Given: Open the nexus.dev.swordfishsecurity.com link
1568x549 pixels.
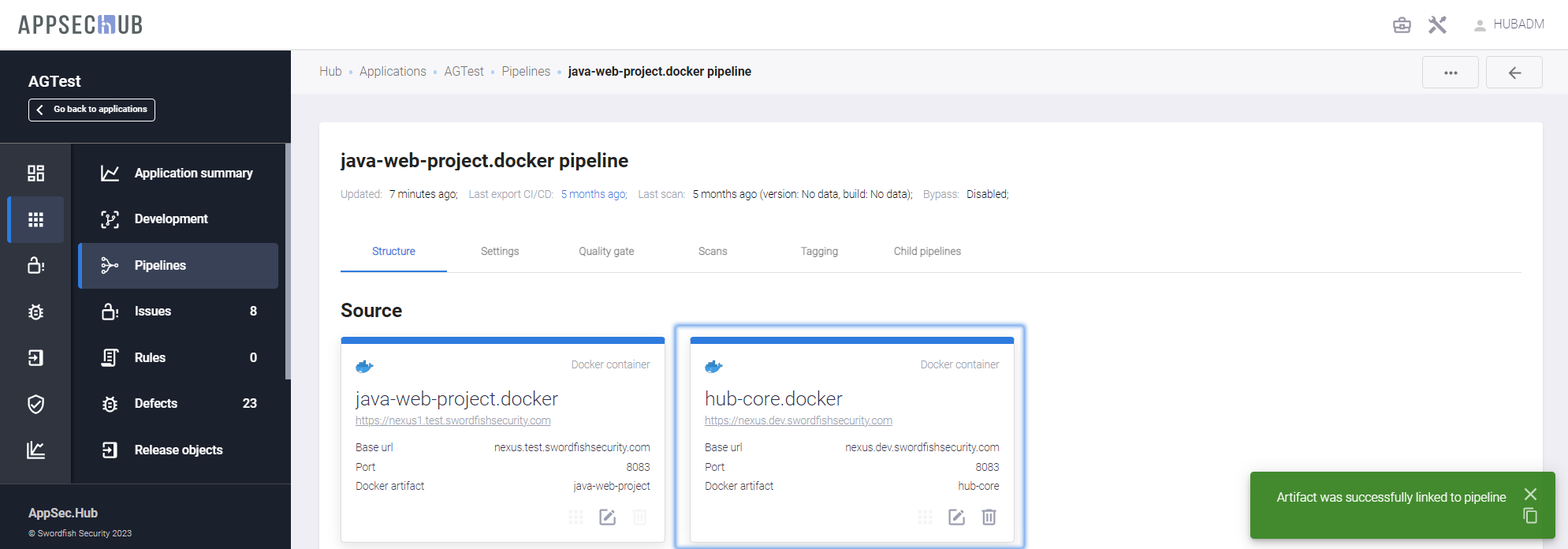Looking at the screenshot, I should point(798,421).
